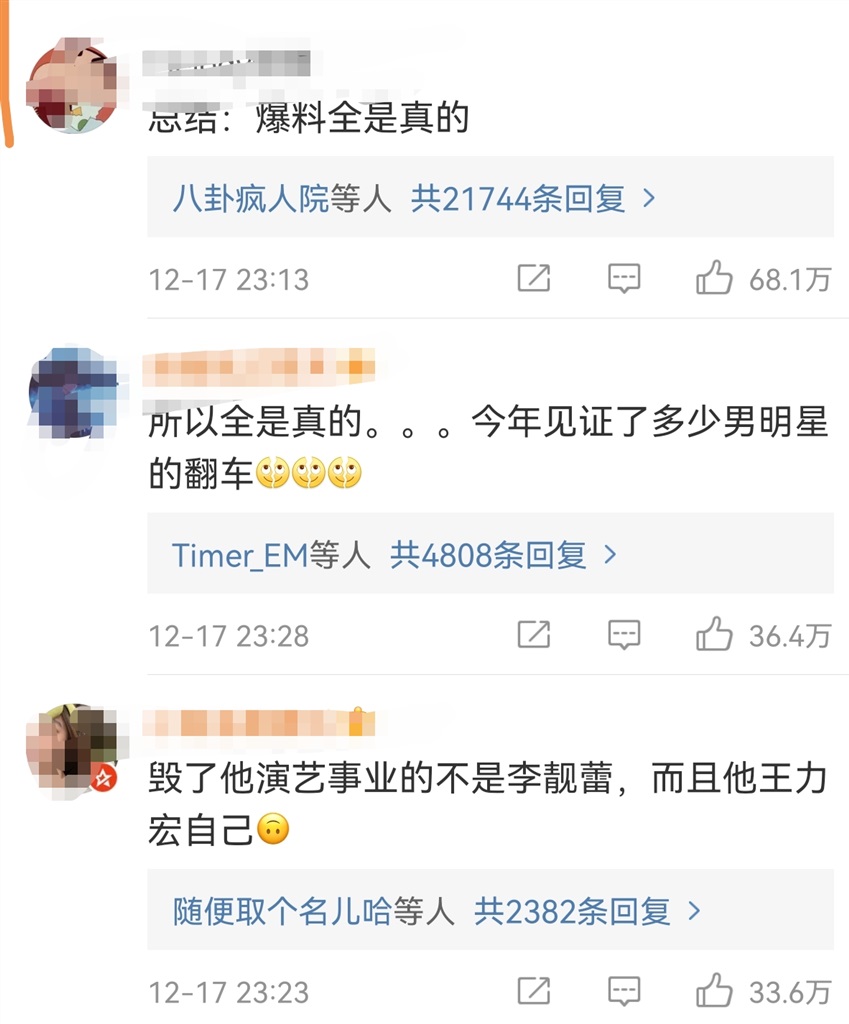The image size is (849, 1024).
Task: Share the 12-17 23:23 comment
Action: tap(534, 991)
